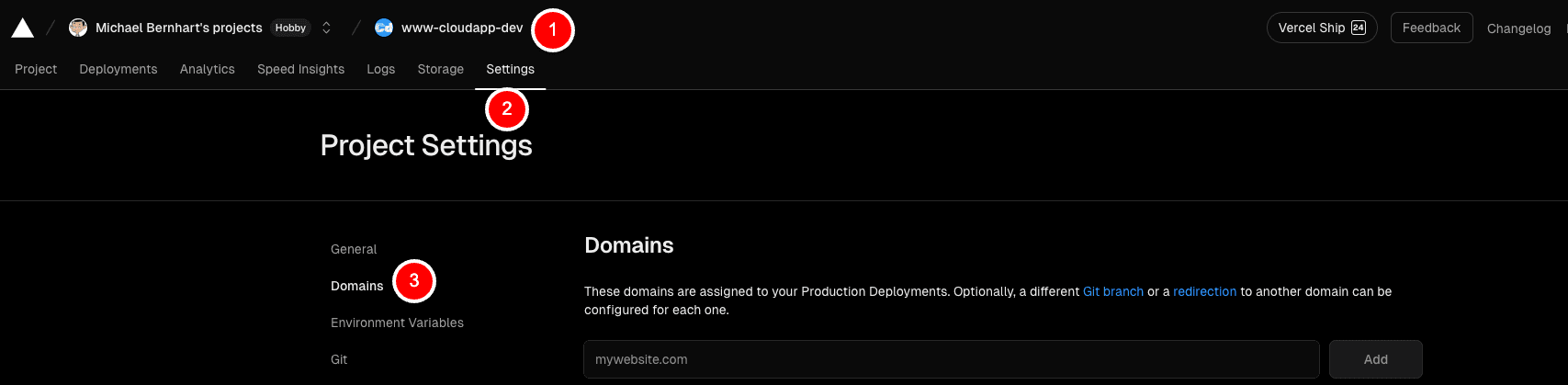Screen dimensions: 1568x385
Task: Open Environment Variables settings section
Action: (397, 323)
